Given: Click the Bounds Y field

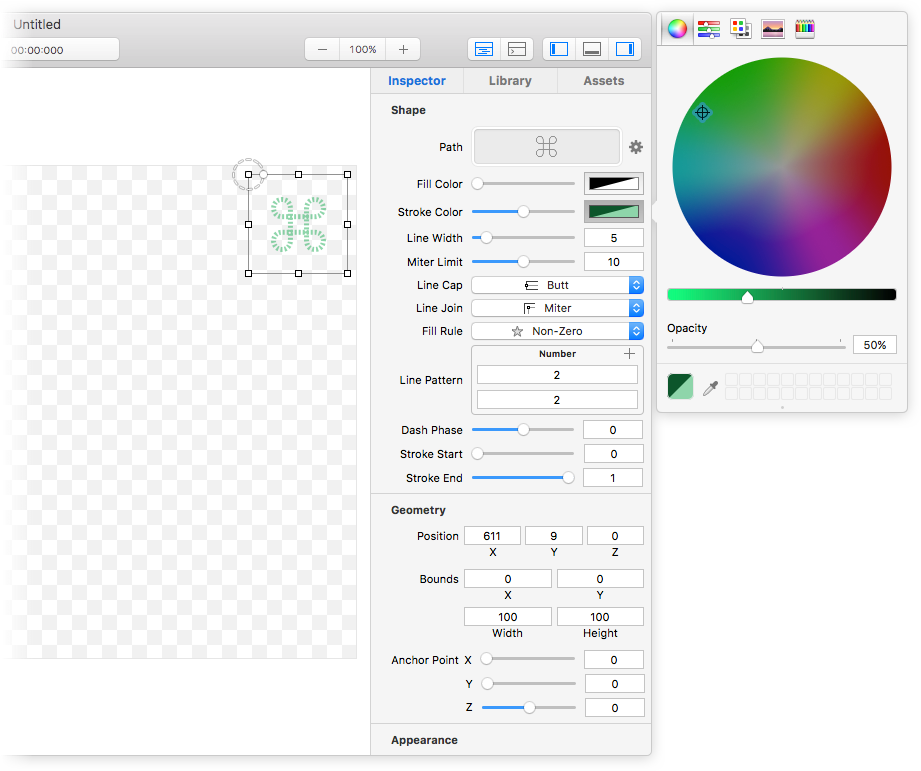Looking at the screenshot, I should pos(600,579).
